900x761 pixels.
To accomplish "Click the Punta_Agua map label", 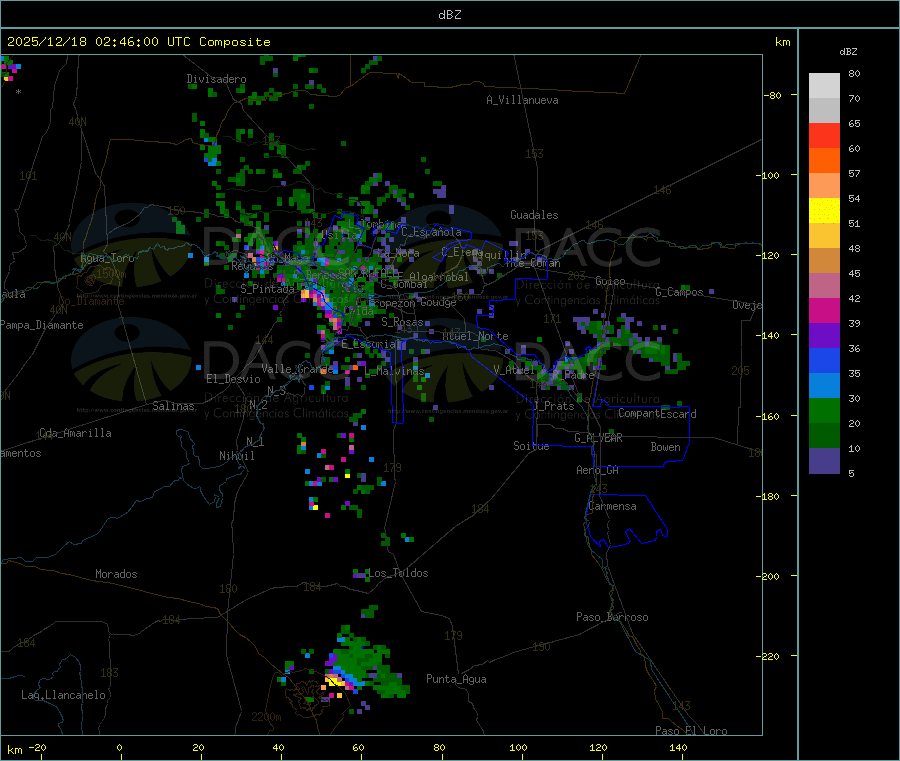I will pos(456,679).
